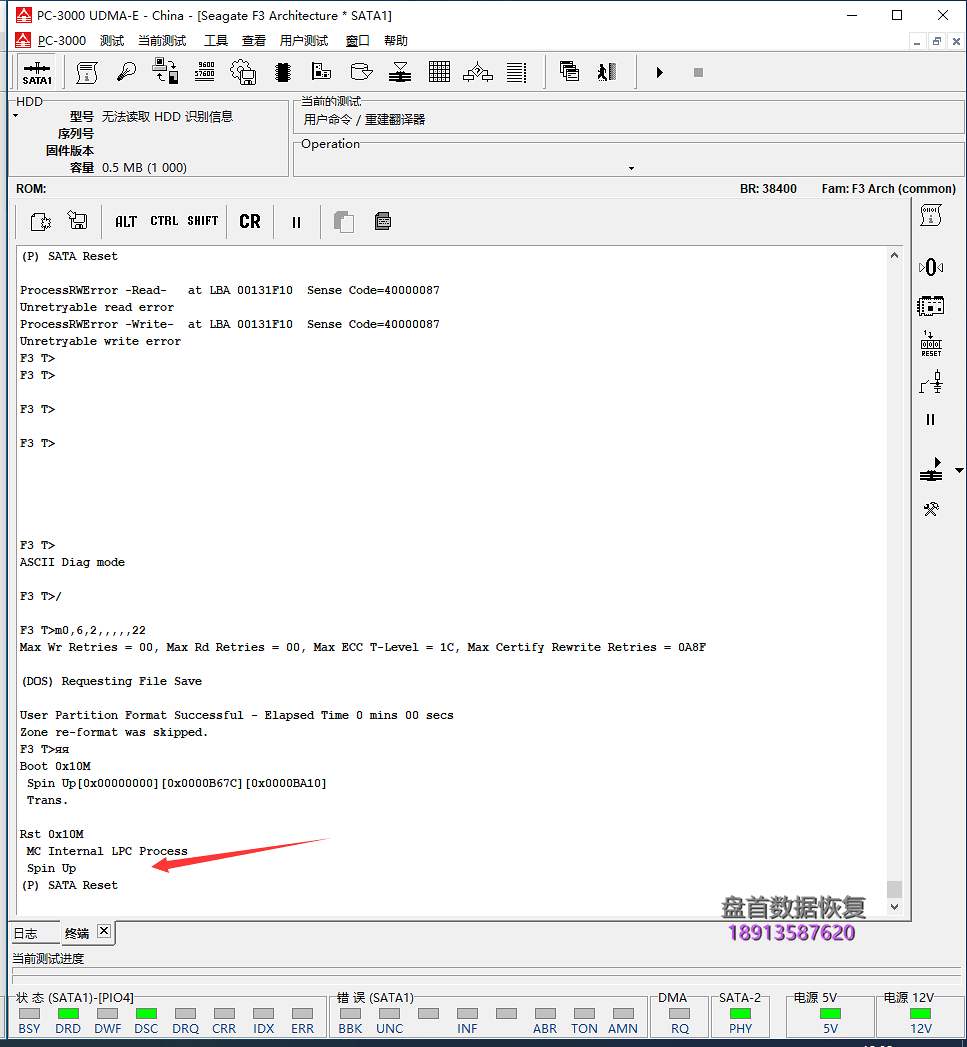Click right sidebar scroll info icon
Screen dimensions: 967x1047
(930, 216)
